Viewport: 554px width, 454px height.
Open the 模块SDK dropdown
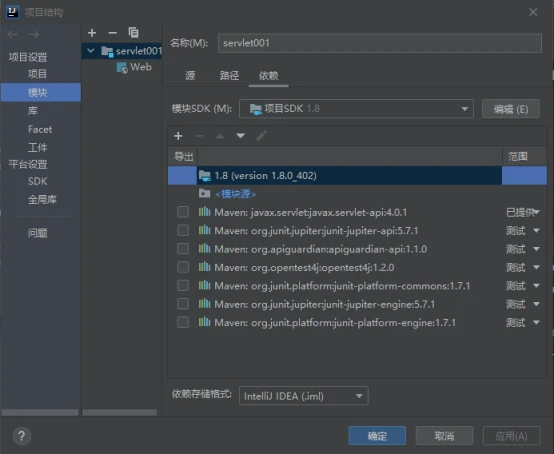[356, 108]
